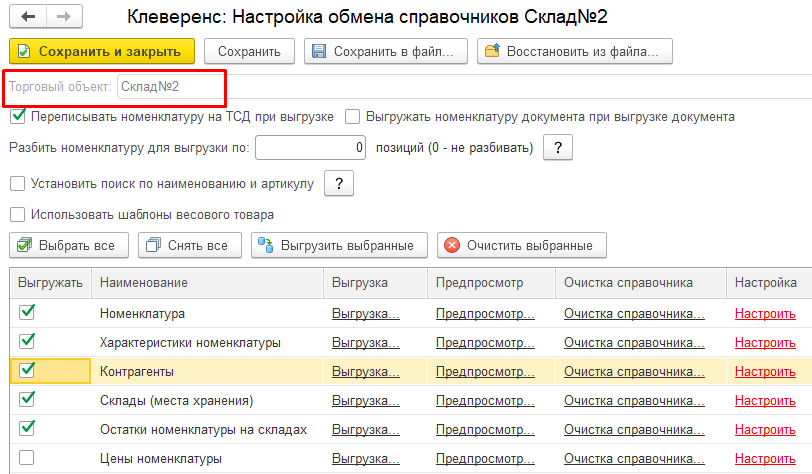Enable Выгружать номенклатуру документа checkbox
Screen dimensions: 812x474
(x=352, y=117)
